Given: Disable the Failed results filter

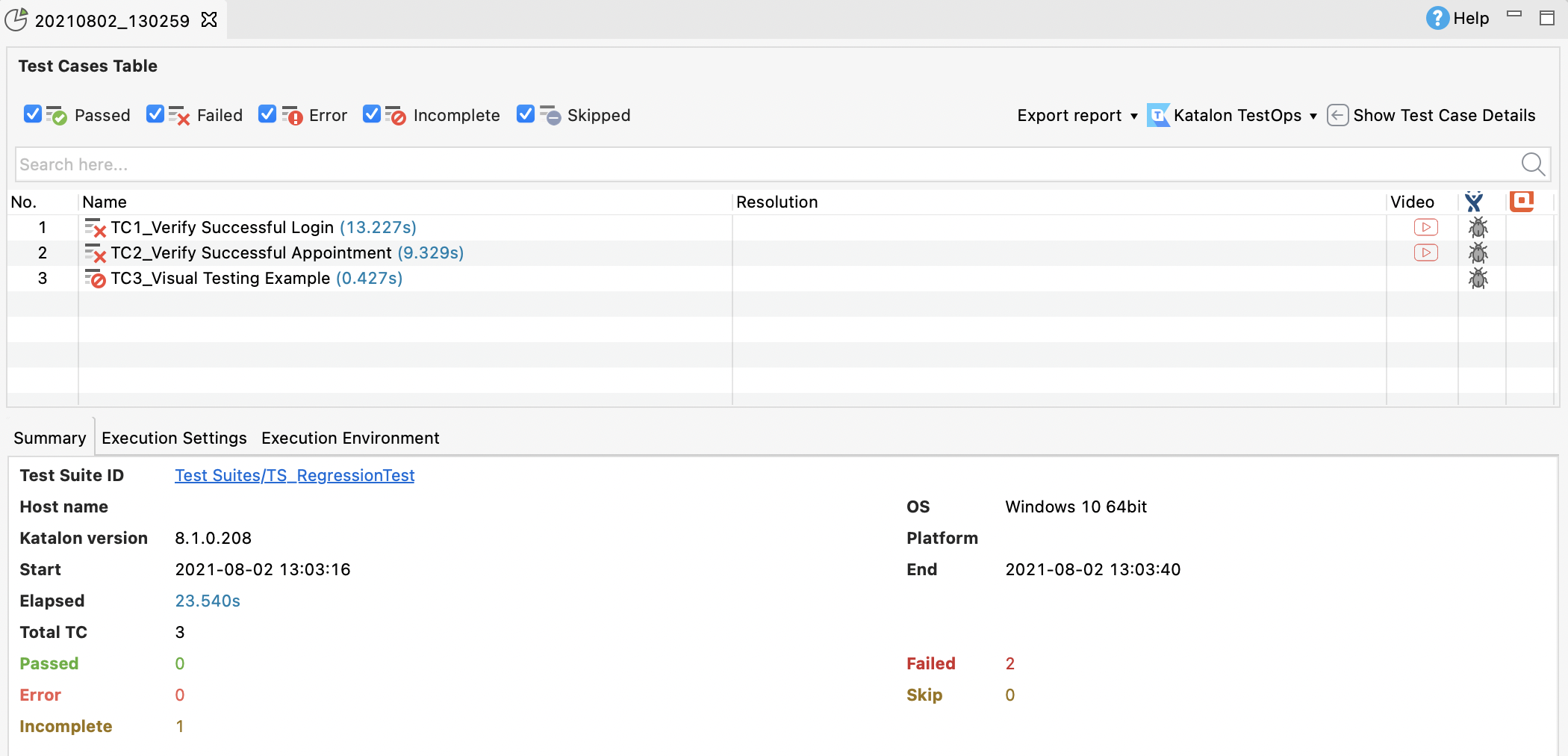Looking at the screenshot, I should (x=155, y=114).
